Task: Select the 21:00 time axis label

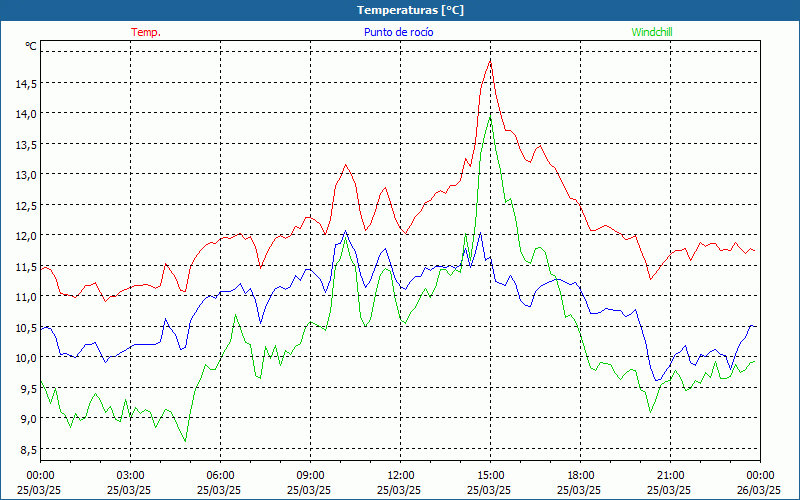Action: click(x=671, y=475)
